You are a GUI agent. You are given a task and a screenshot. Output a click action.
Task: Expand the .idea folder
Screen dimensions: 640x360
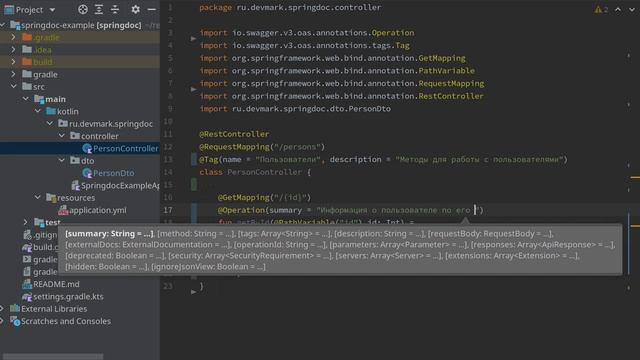13,50
